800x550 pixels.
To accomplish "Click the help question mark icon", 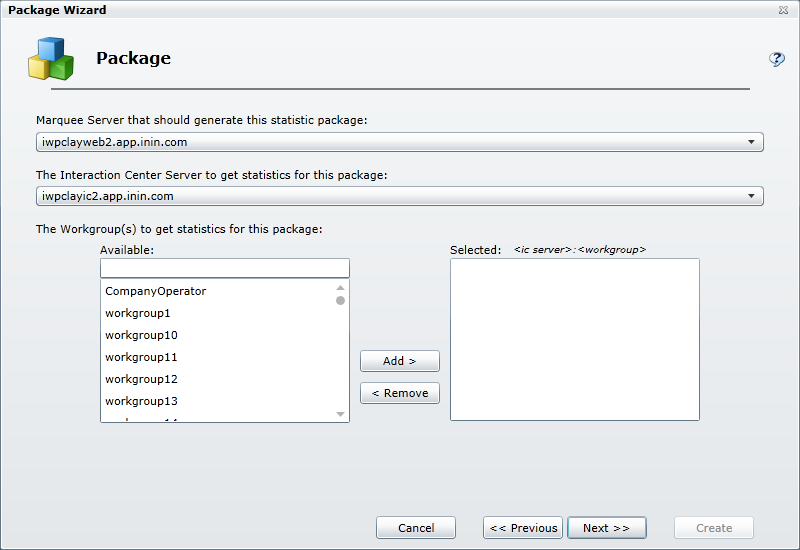I will [x=776, y=59].
